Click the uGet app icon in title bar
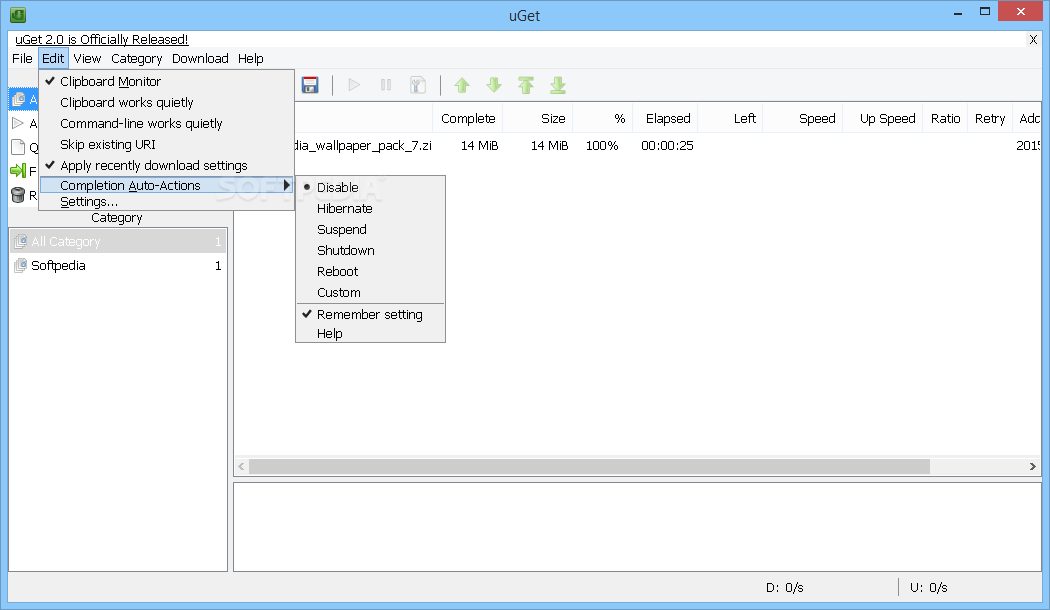Image resolution: width=1050 pixels, height=610 pixels. [x=18, y=14]
